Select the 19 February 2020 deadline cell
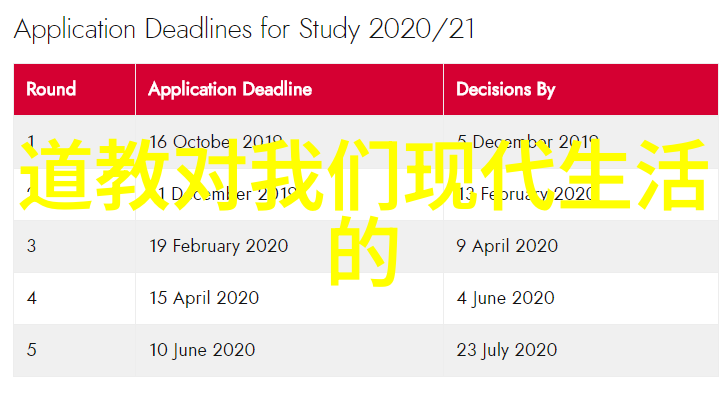Image resolution: width=728 pixels, height=408 pixels. click(289, 246)
